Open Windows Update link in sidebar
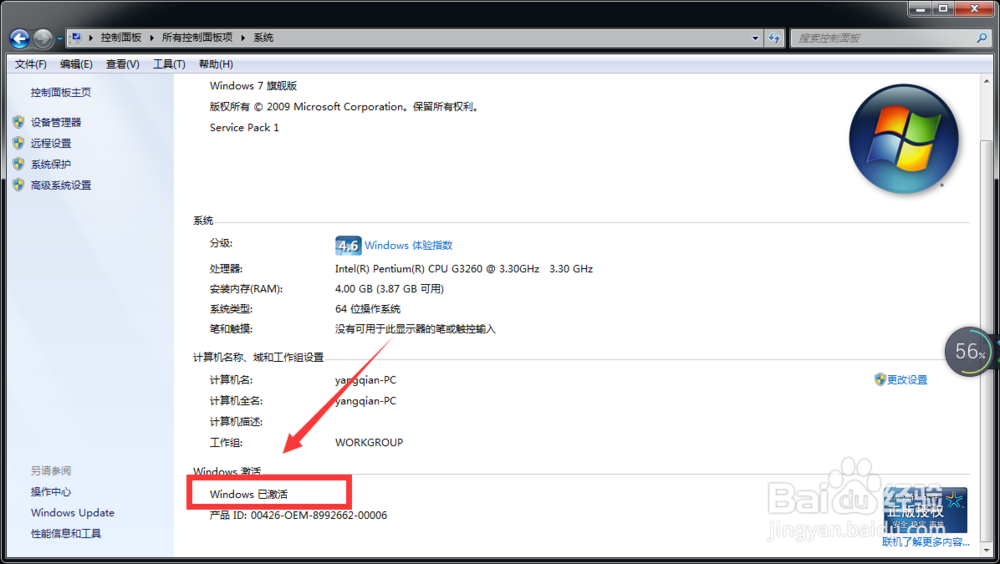 [x=73, y=513]
